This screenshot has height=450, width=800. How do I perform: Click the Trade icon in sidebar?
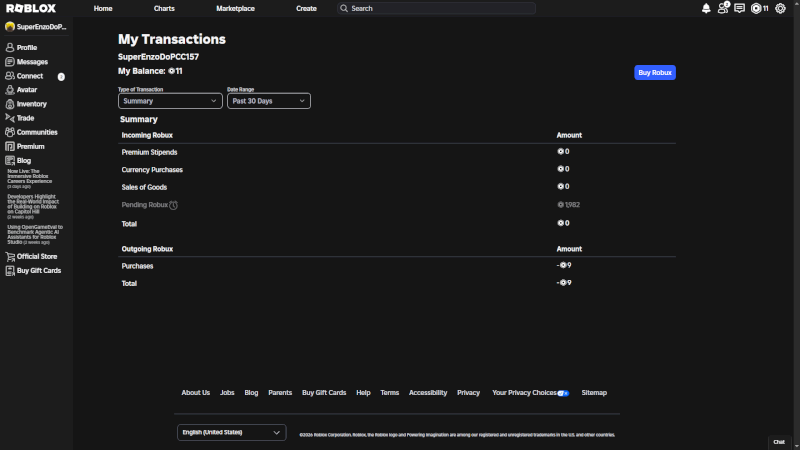pos(10,118)
